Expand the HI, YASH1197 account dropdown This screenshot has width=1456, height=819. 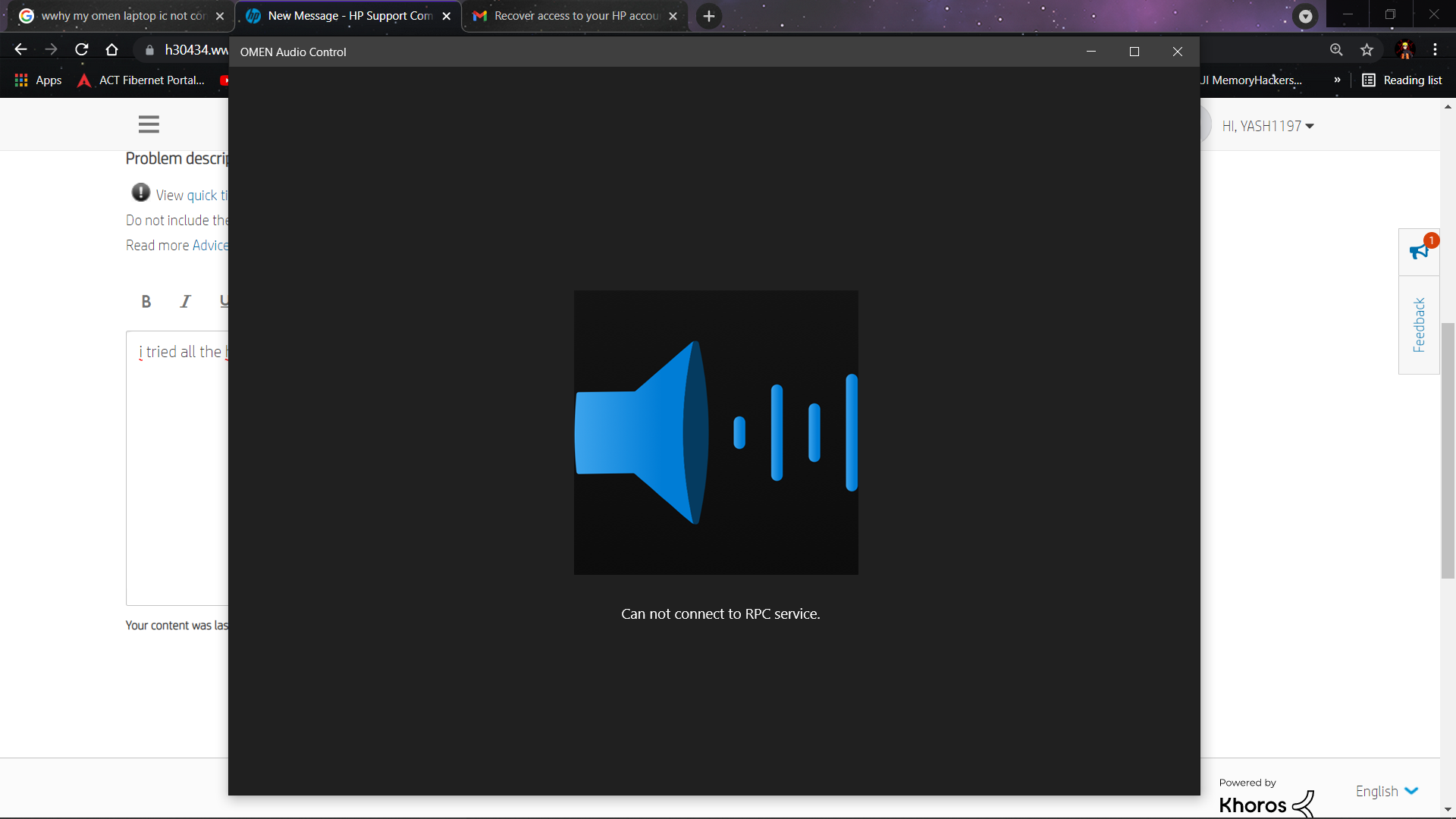click(x=1267, y=126)
